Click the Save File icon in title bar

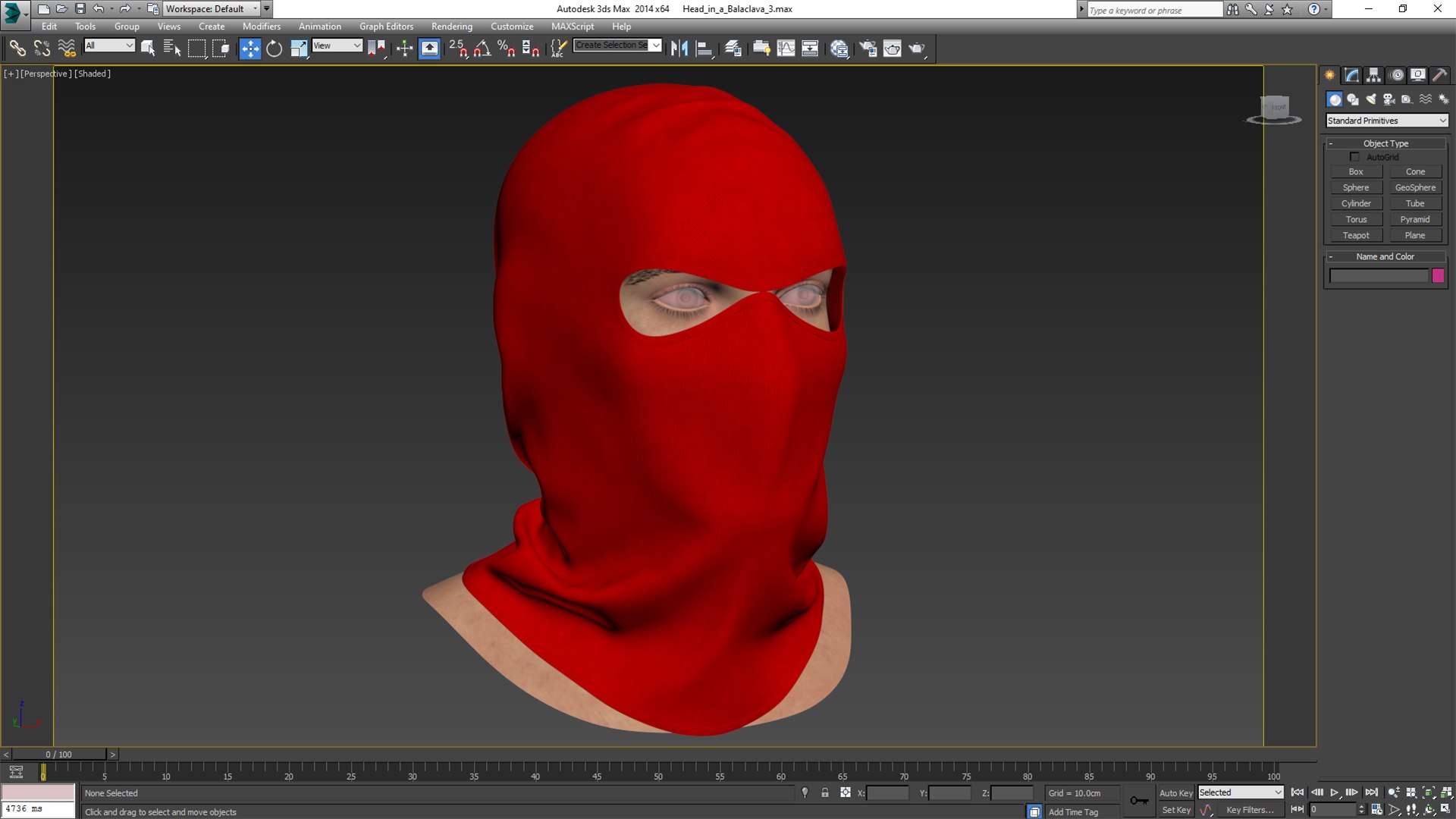80,9
